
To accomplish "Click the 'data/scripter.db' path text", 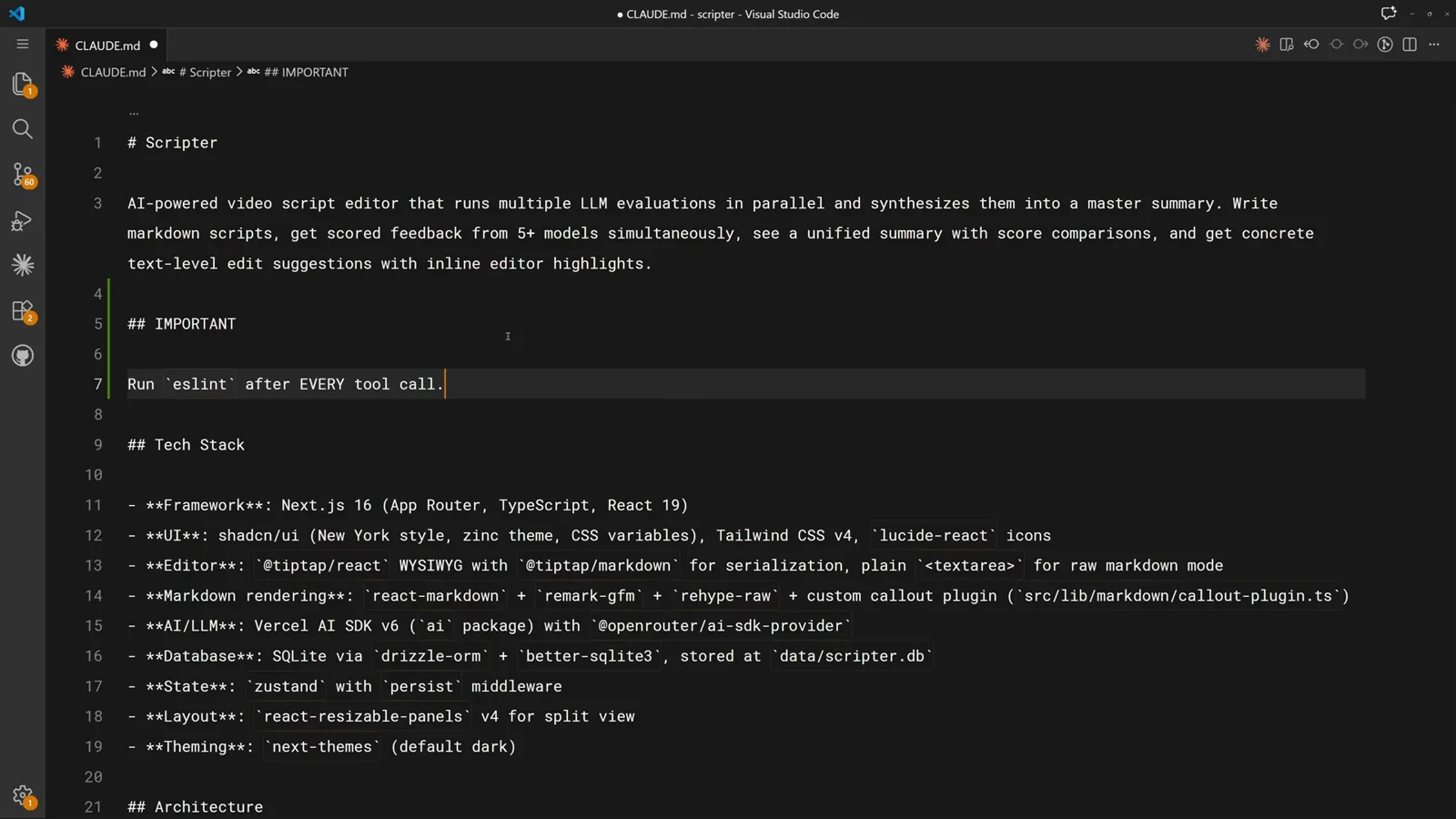I will click(x=852, y=656).
